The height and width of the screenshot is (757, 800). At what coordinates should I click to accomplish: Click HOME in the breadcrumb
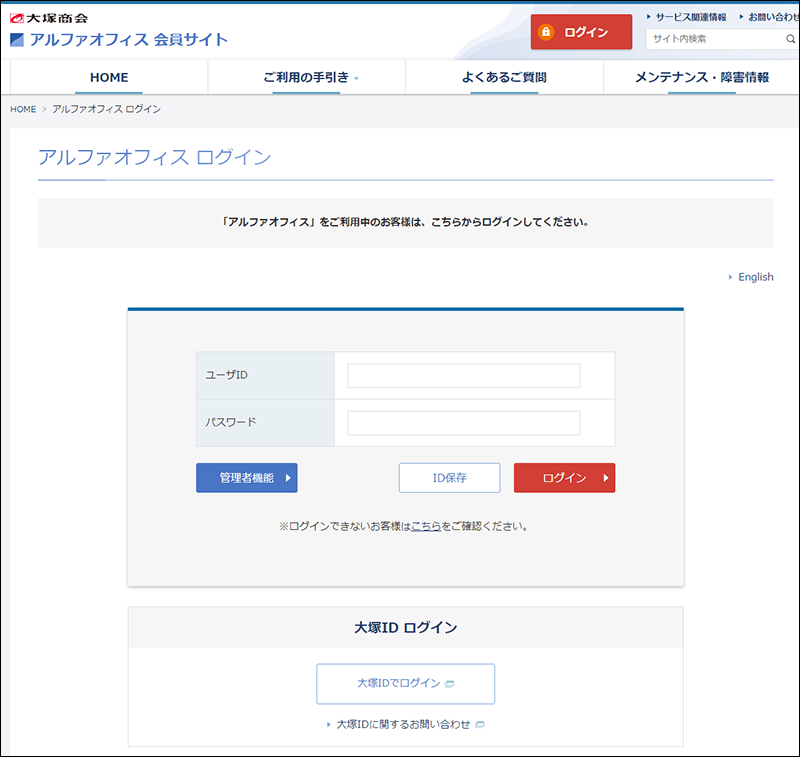pyautogui.click(x=23, y=109)
